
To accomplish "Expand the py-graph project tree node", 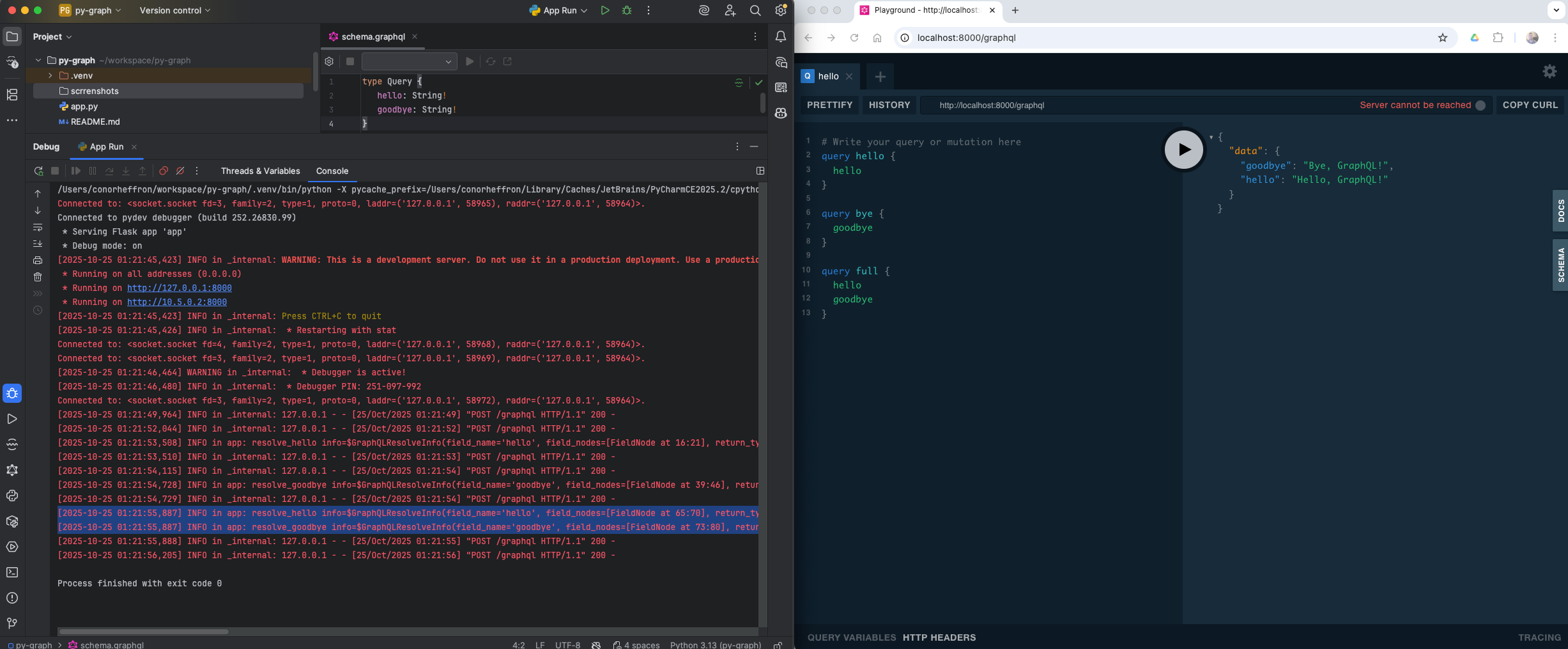I will click(x=38, y=60).
